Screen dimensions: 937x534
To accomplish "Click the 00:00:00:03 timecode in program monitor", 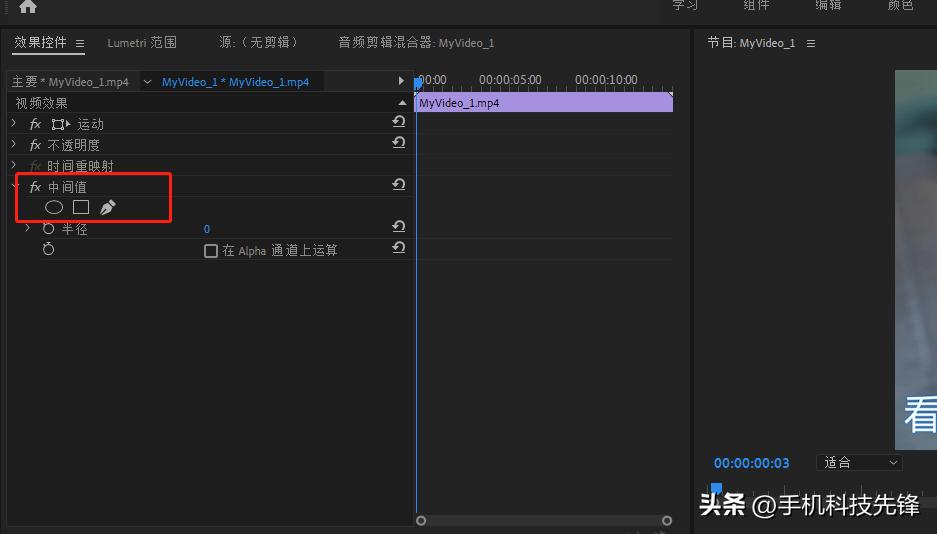I will (x=751, y=463).
